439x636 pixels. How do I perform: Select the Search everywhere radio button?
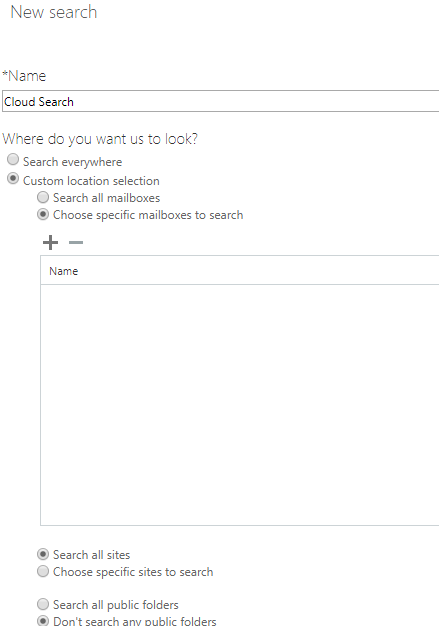click(x=13, y=159)
